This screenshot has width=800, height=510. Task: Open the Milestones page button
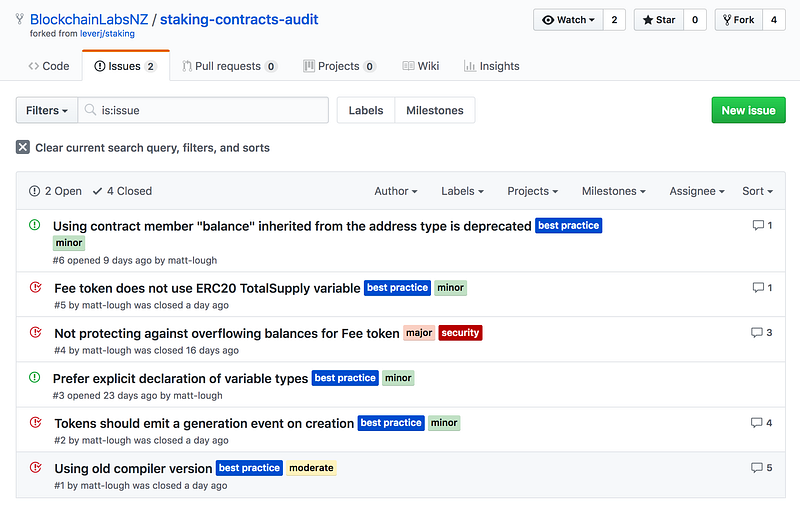pos(435,110)
